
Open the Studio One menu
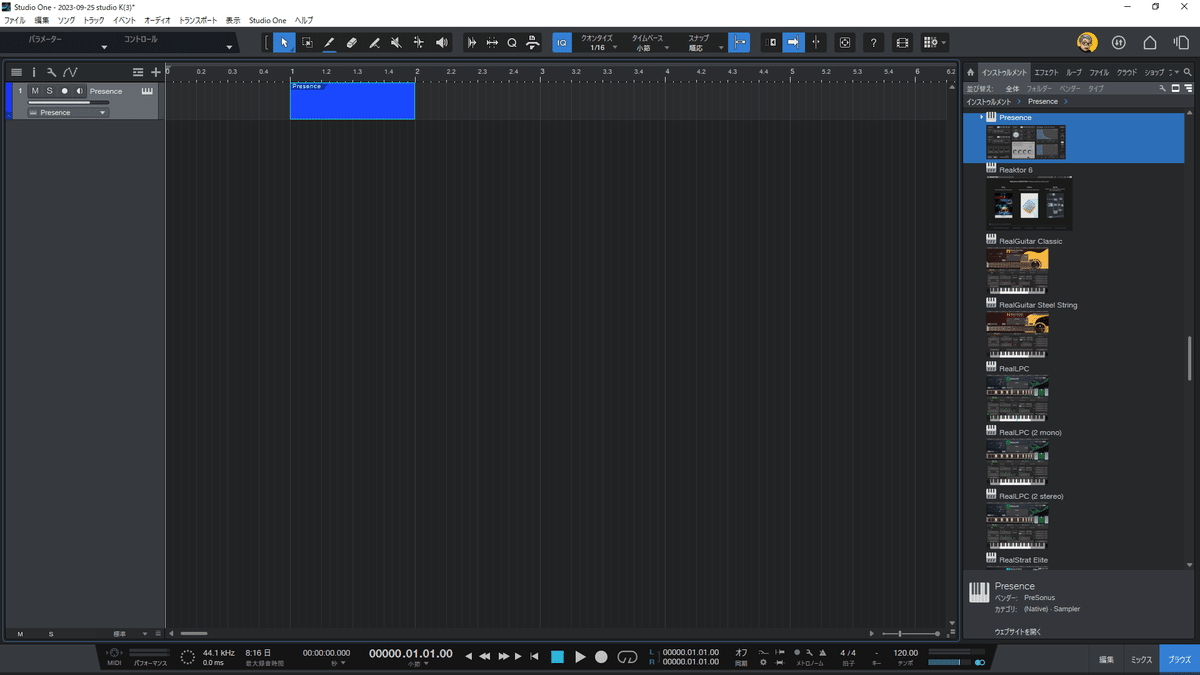[268, 20]
